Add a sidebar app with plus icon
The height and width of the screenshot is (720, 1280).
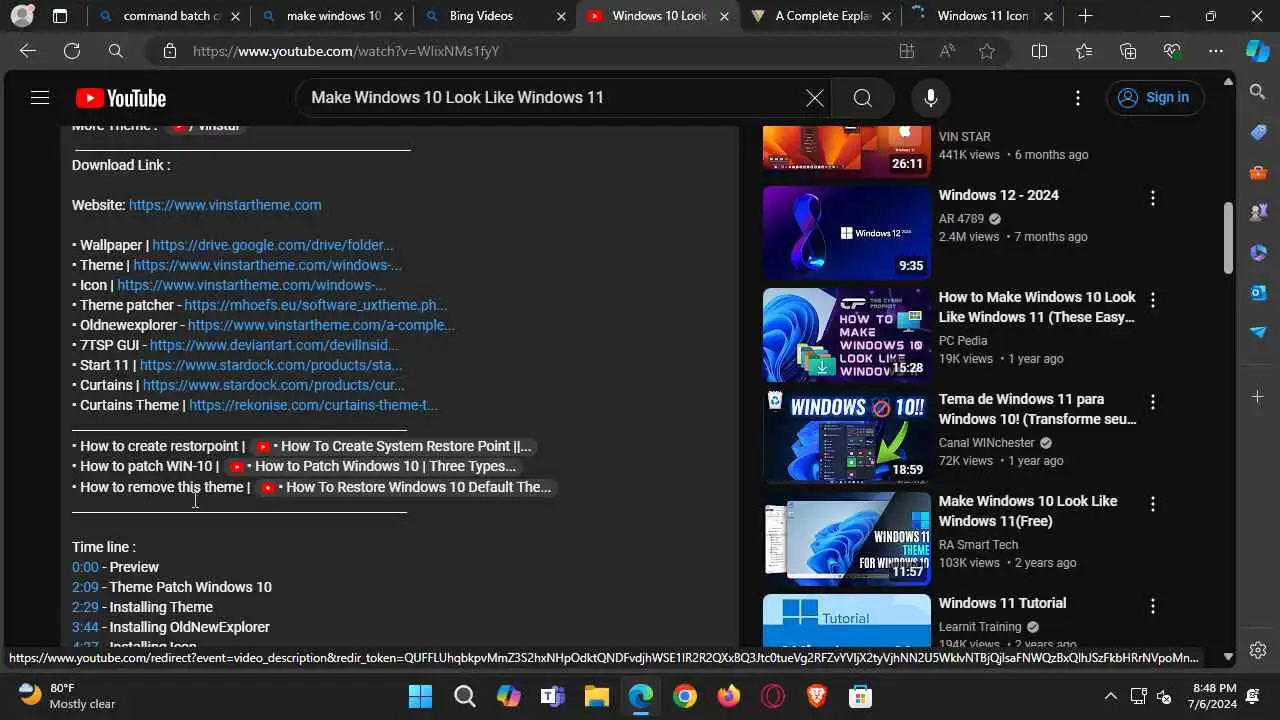1258,397
